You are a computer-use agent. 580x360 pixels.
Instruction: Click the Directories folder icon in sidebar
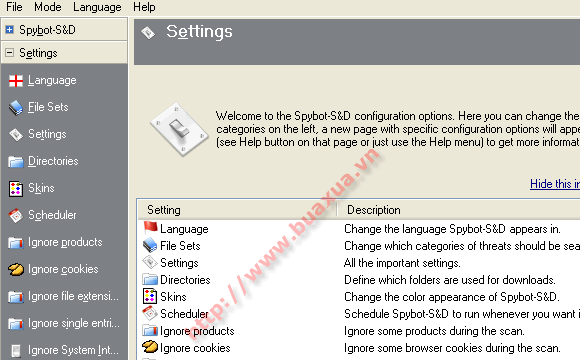pyautogui.click(x=16, y=161)
